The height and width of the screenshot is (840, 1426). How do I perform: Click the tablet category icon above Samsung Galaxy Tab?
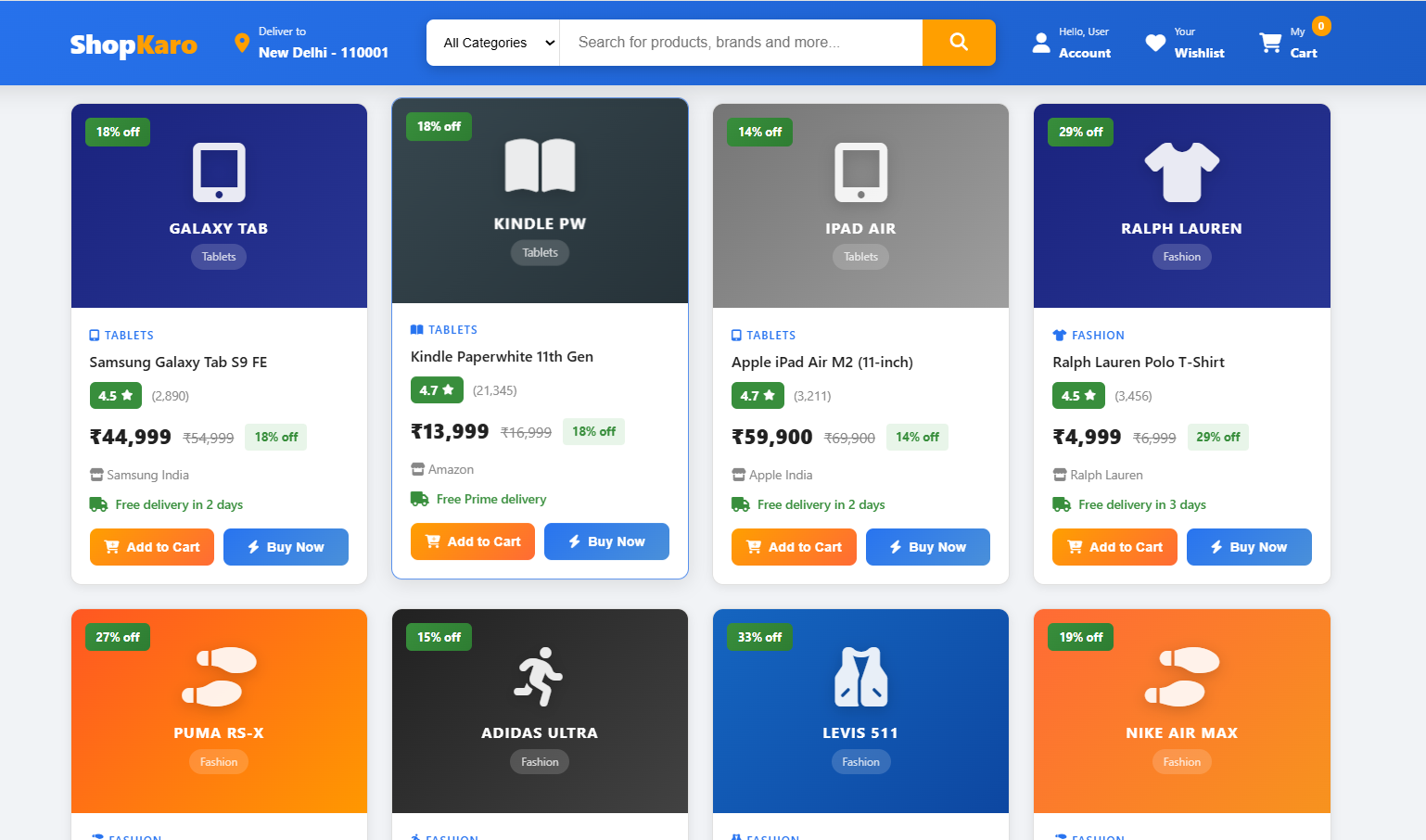95,336
